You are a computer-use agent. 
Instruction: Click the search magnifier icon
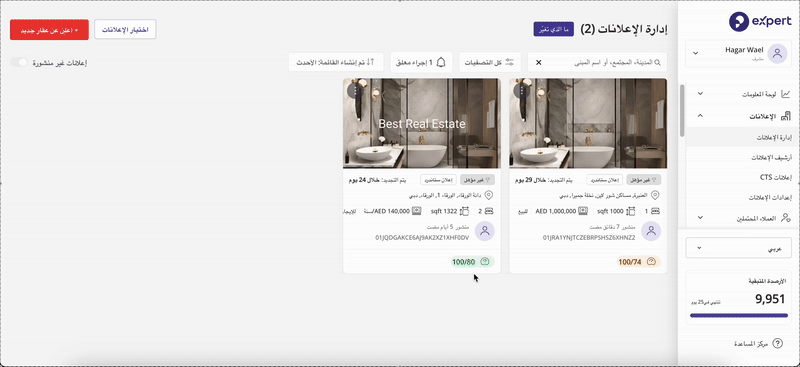658,62
